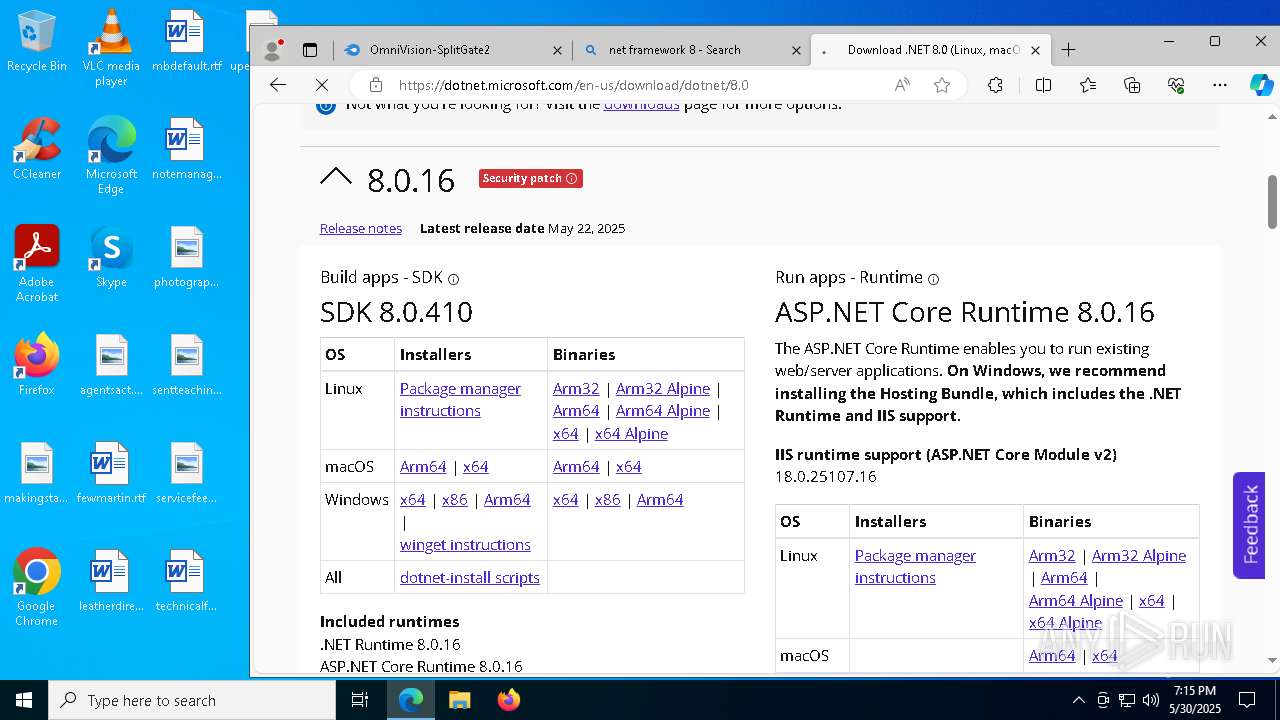Click the Edge address bar URL
1280x720 pixels.
click(573, 85)
